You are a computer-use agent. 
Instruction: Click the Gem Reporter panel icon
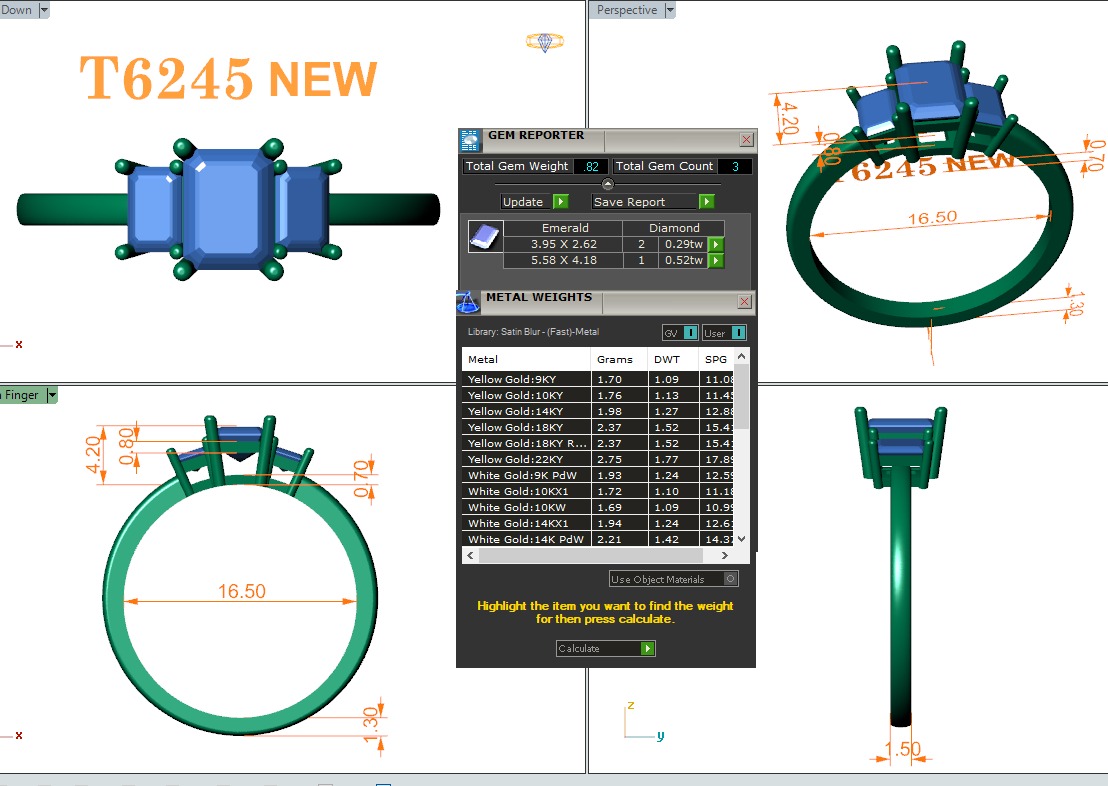[x=470, y=140]
